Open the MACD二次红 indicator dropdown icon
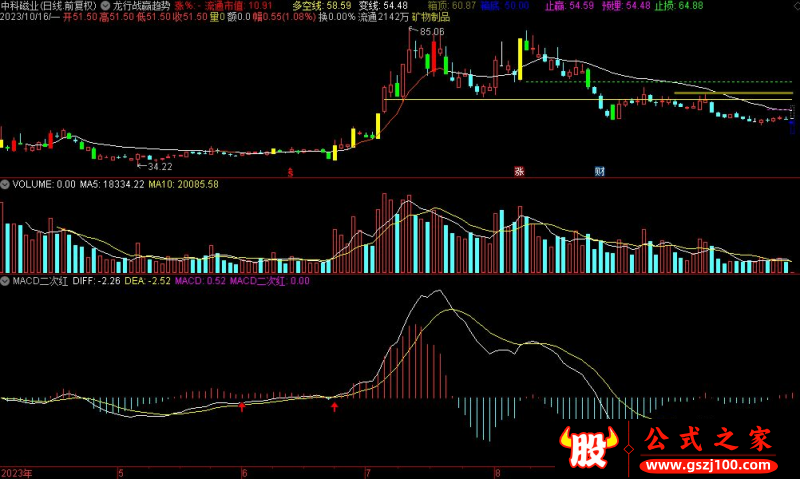Screen dimensions: 800x479 click(x=5, y=281)
